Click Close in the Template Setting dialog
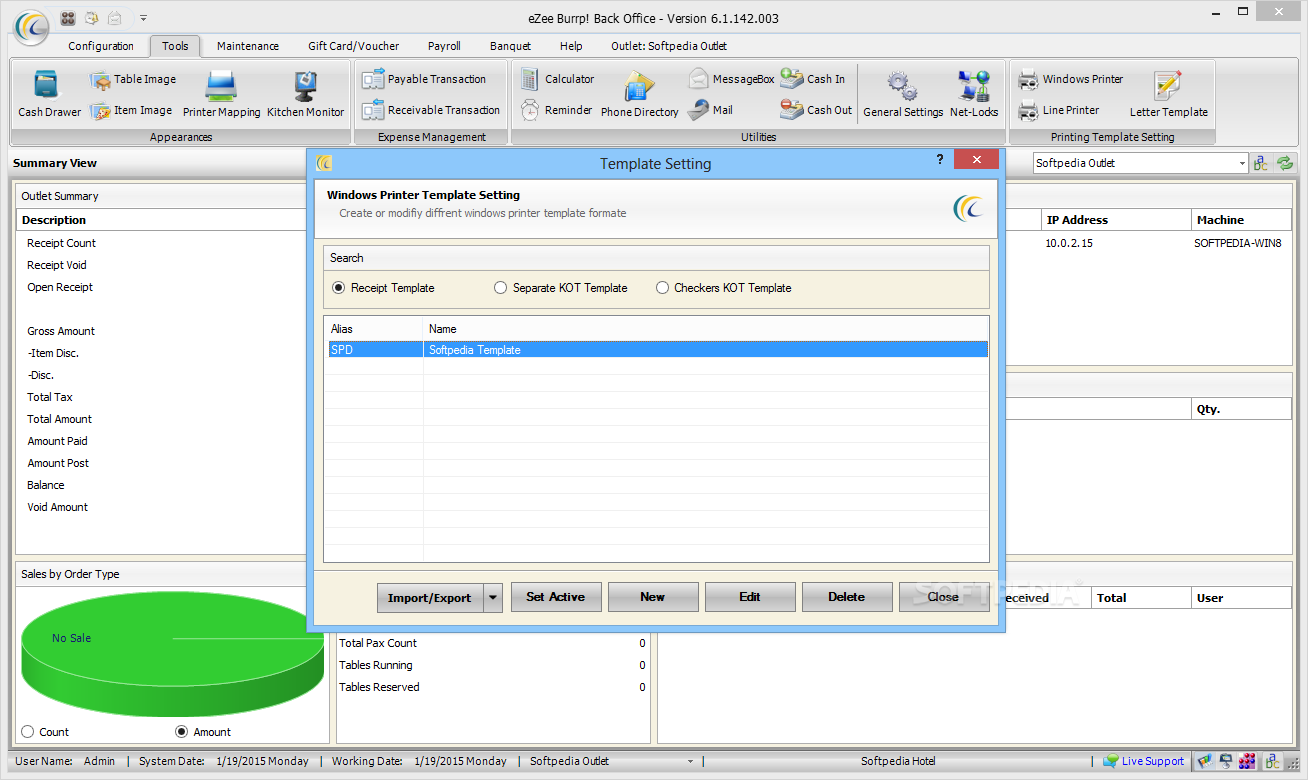Image resolution: width=1308 pixels, height=780 pixels. tap(944, 597)
